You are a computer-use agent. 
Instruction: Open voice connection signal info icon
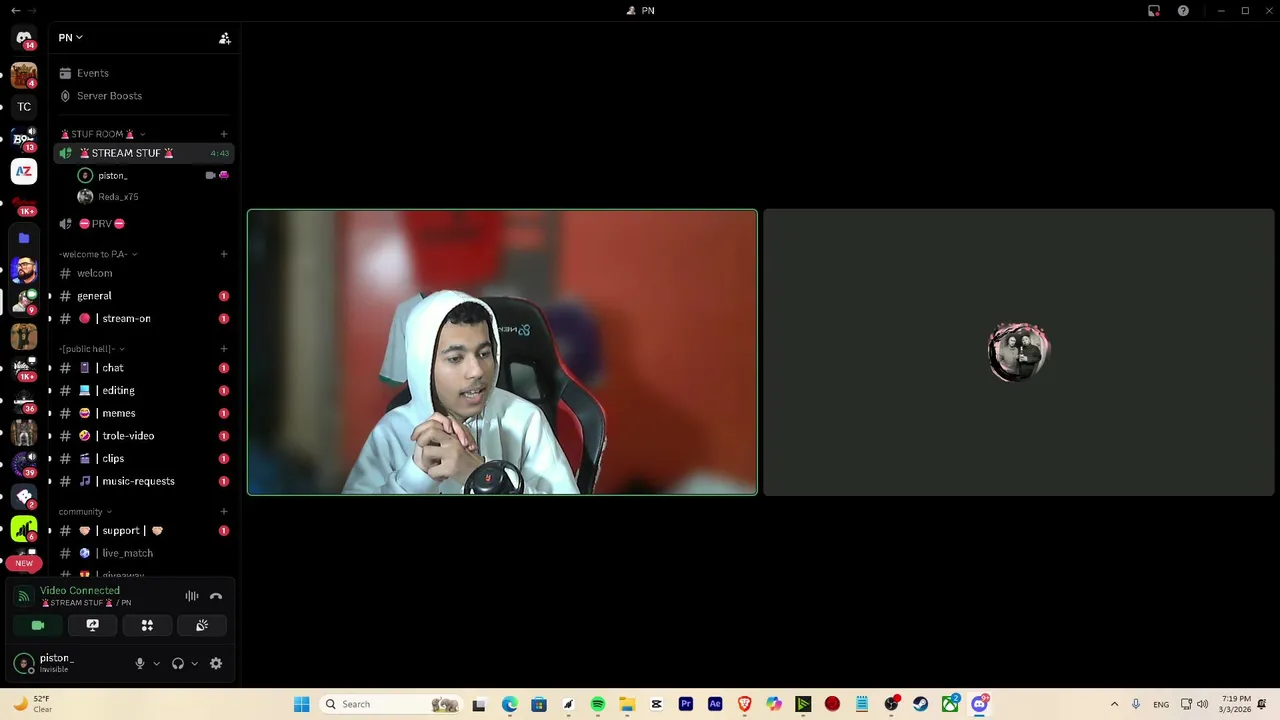pyautogui.click(x=24, y=596)
